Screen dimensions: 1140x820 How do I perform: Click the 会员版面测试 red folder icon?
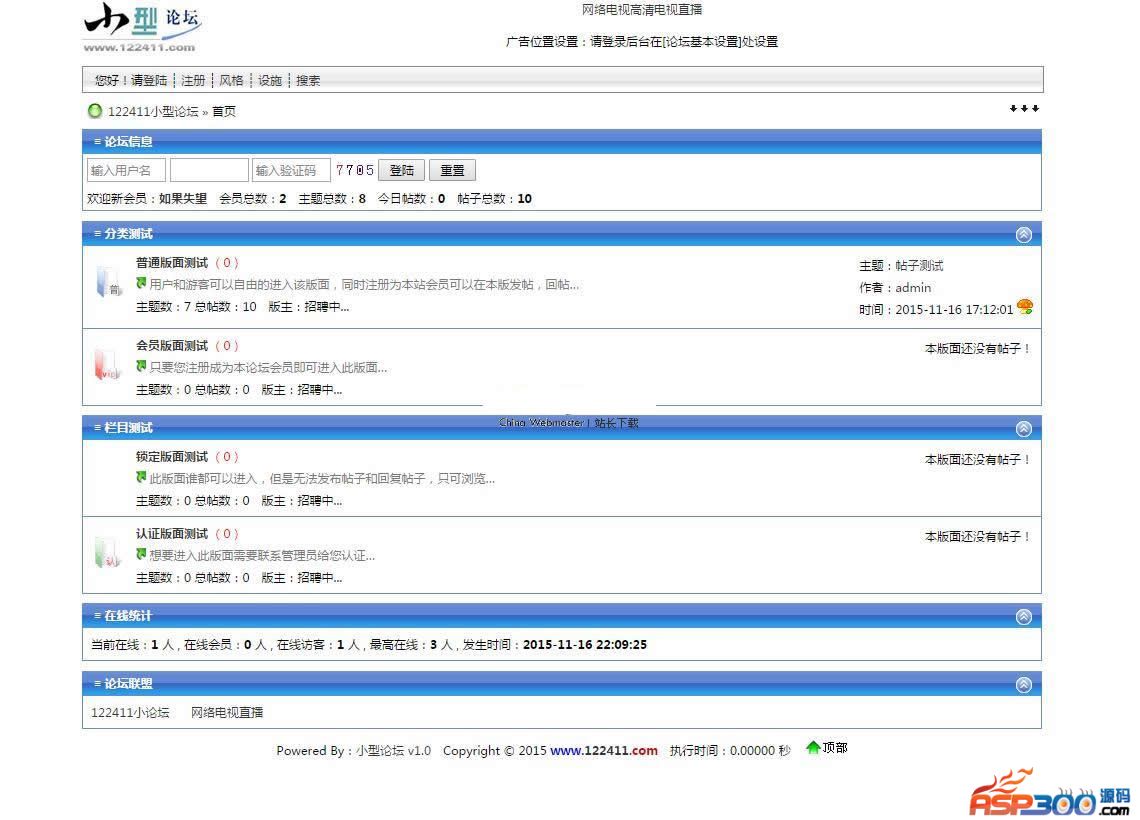pyautogui.click(x=108, y=364)
